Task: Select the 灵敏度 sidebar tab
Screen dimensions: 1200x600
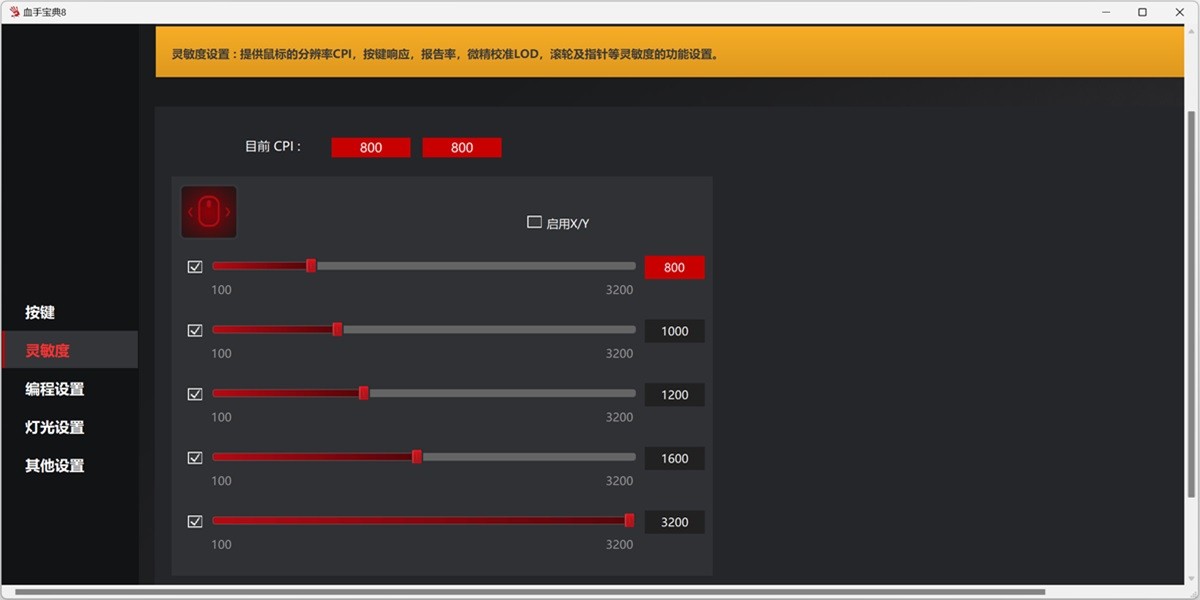Action: click(48, 351)
